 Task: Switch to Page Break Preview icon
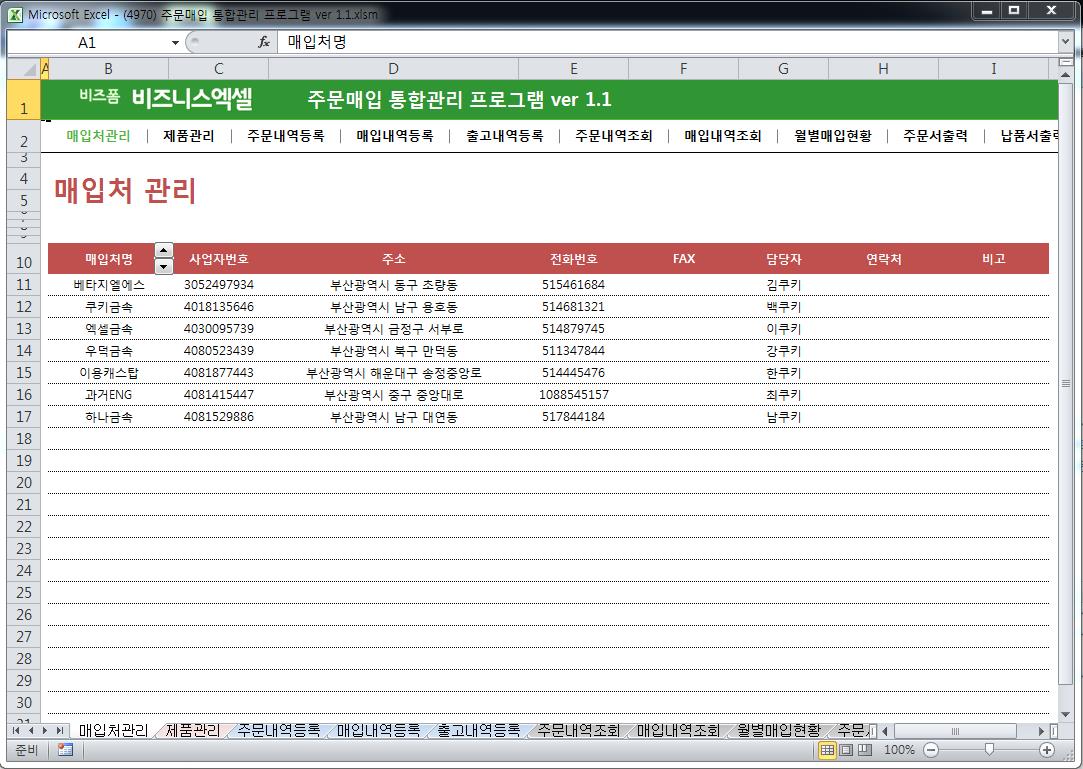(x=865, y=750)
